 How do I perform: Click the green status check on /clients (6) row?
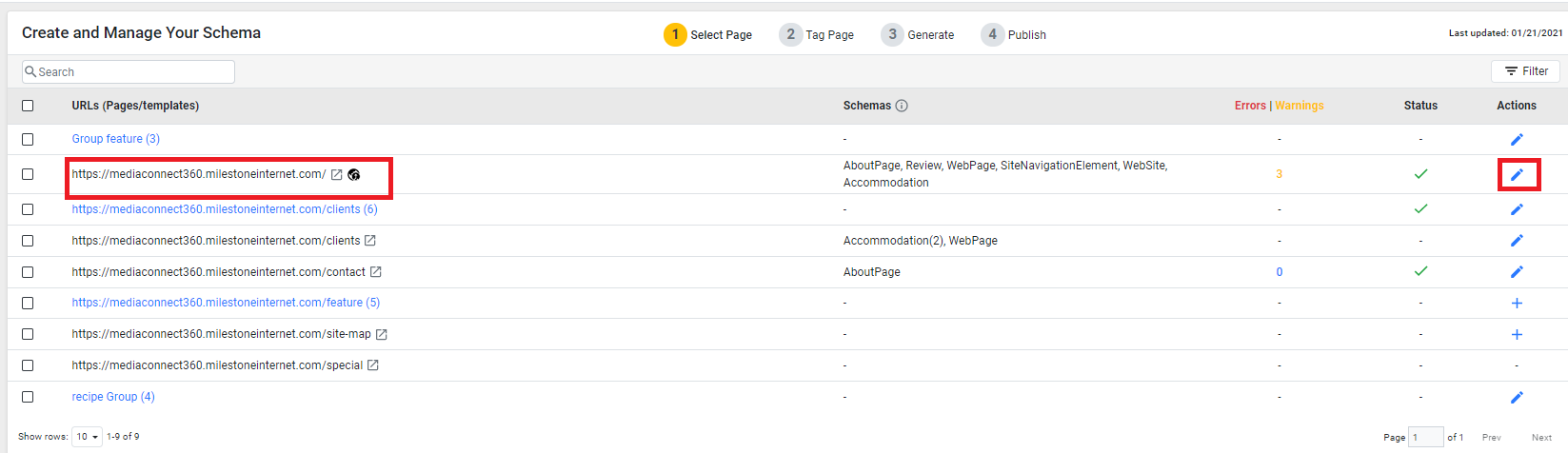1420,208
